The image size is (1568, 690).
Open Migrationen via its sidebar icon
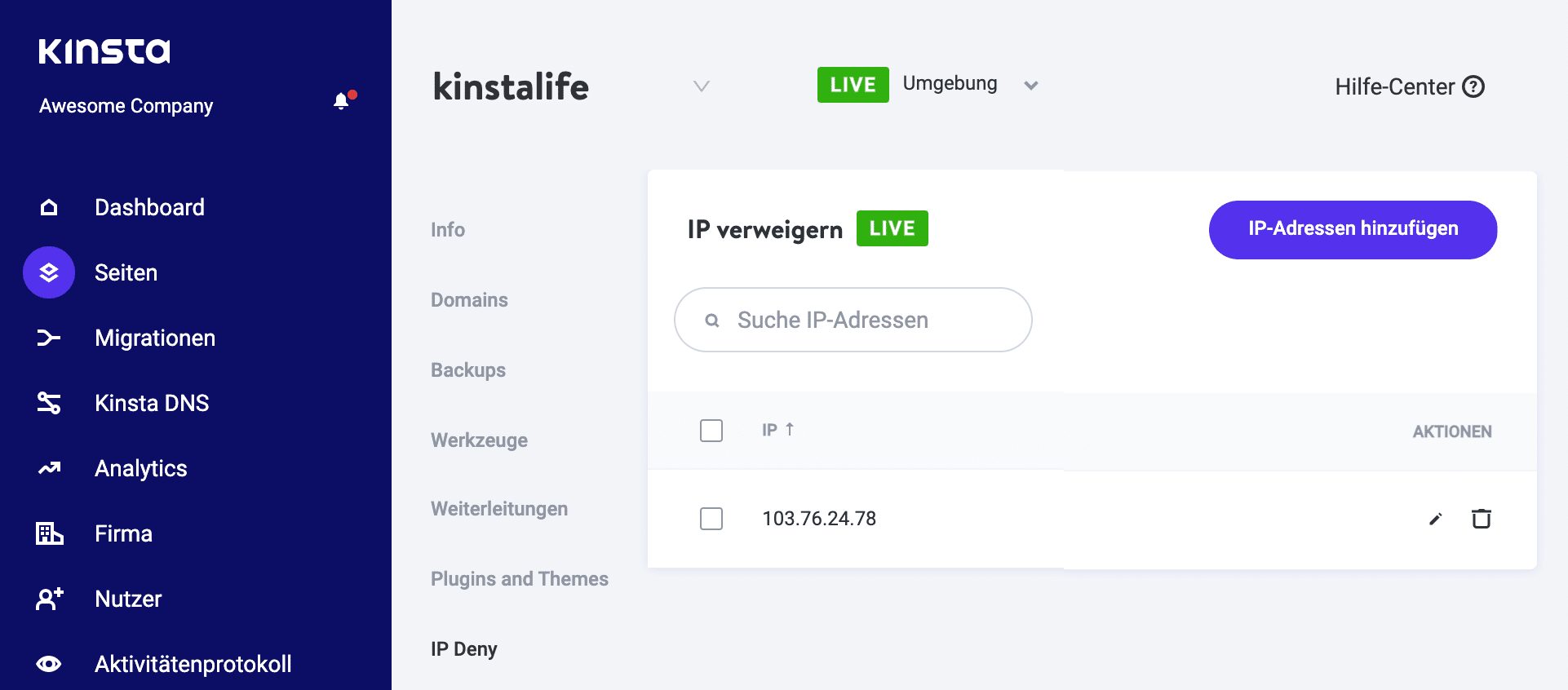tap(48, 338)
